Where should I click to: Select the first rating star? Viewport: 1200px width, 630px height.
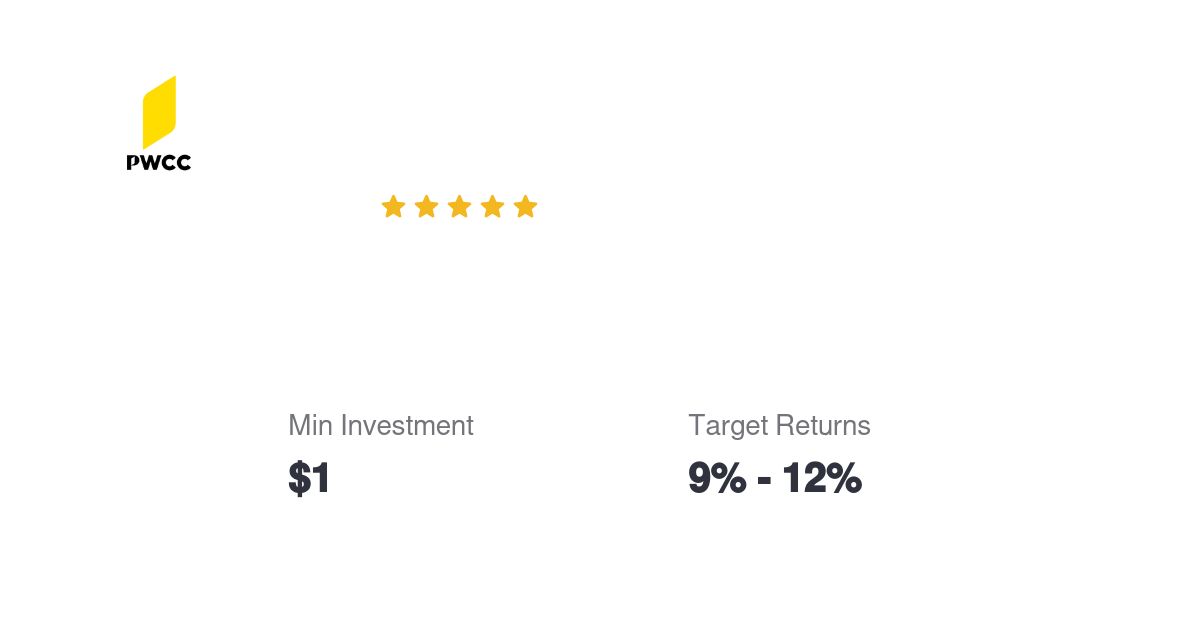click(393, 207)
